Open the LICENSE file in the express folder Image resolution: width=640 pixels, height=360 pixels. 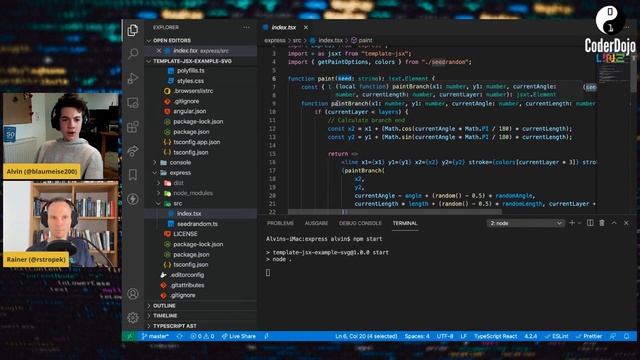click(185, 234)
